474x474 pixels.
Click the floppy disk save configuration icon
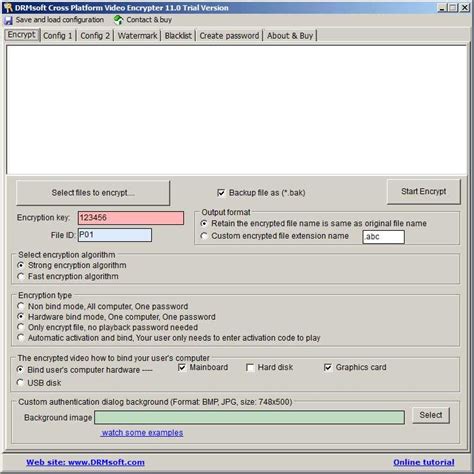tap(8, 20)
